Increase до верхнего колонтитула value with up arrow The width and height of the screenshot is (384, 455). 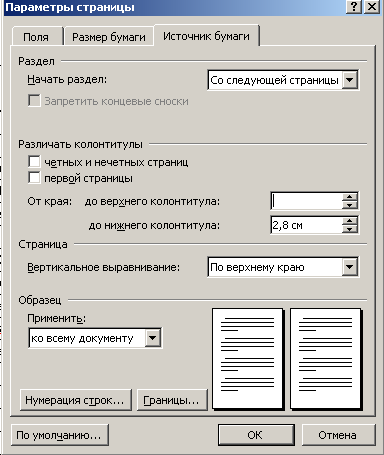pyautogui.click(x=350, y=197)
